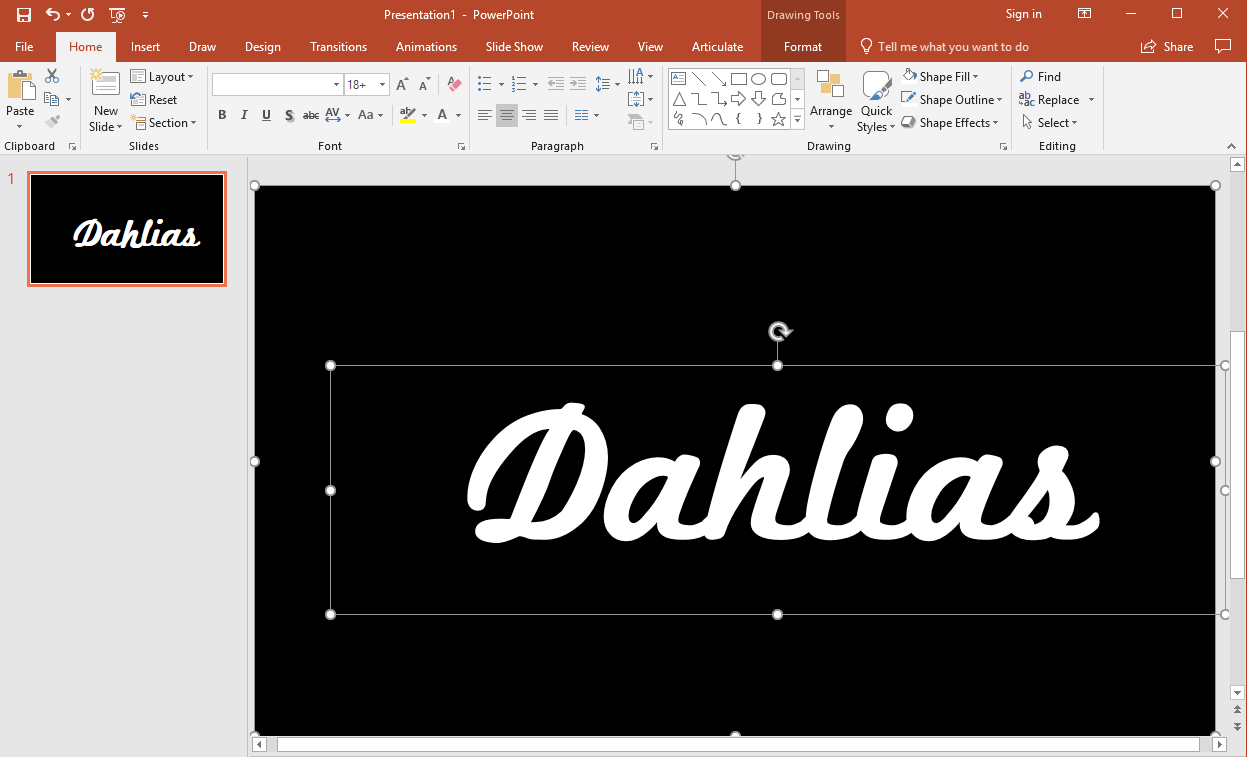Expand the Shape Effects menu
Screen dimensions: 1247x757
pos(949,122)
